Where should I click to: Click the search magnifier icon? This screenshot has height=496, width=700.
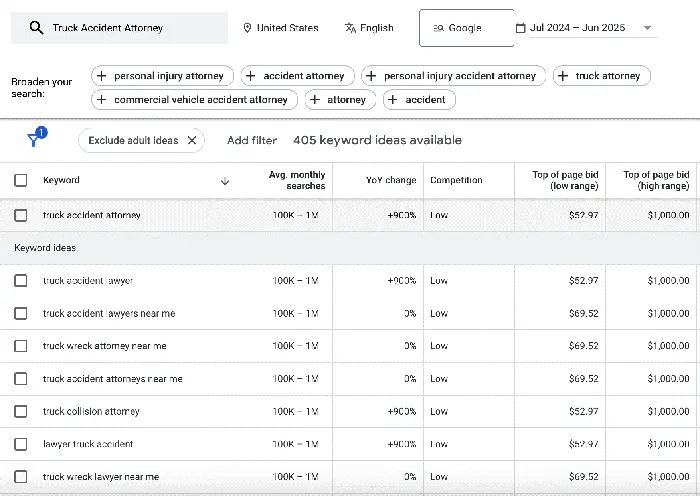36,28
